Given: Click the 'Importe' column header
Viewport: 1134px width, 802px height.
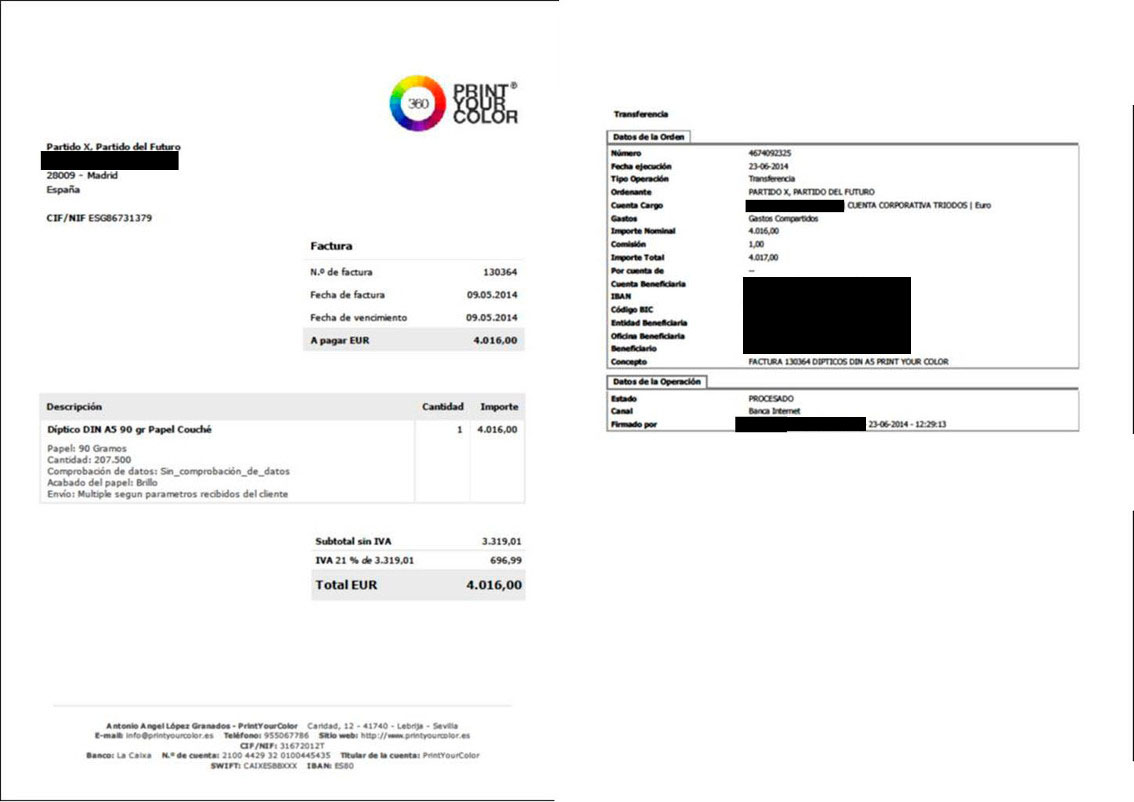Looking at the screenshot, I should 499,406.
